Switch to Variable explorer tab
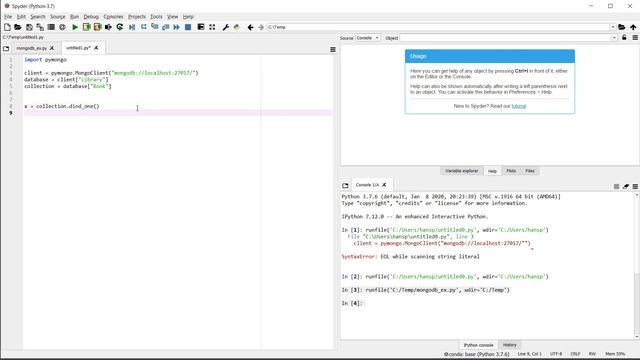This screenshot has height=360, width=640. click(461, 171)
